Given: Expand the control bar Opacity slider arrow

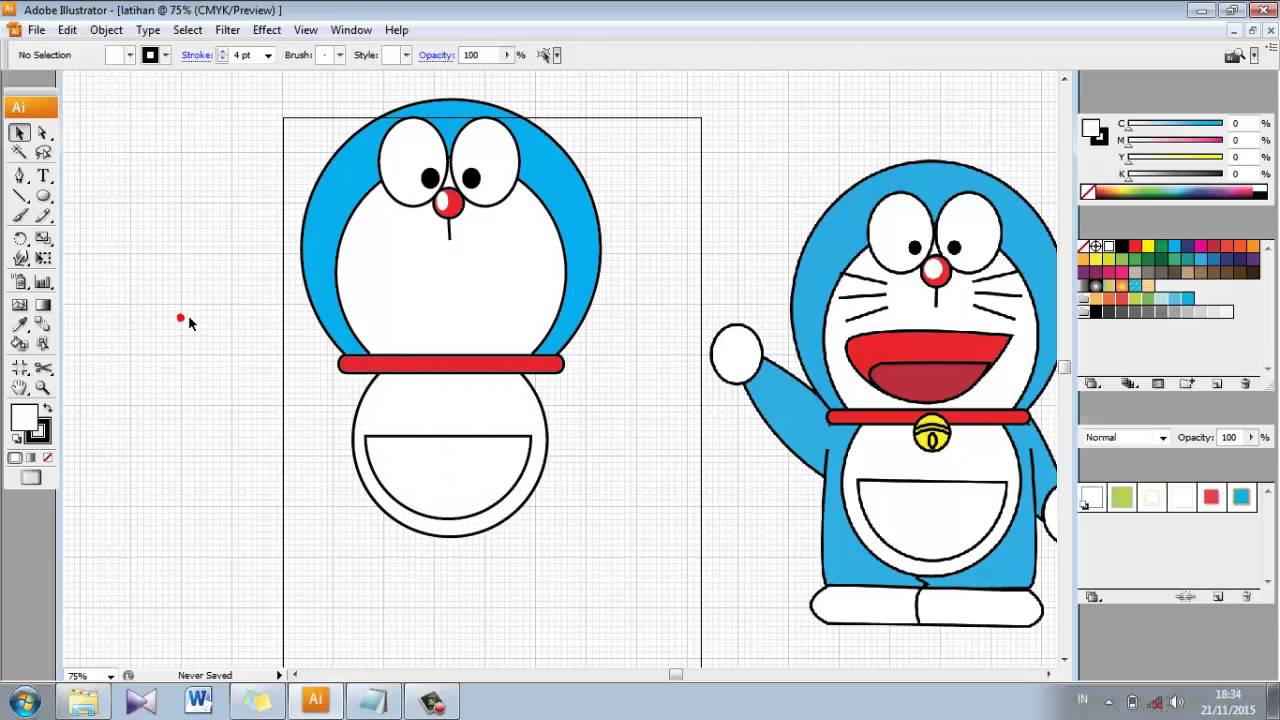Looking at the screenshot, I should click(507, 55).
